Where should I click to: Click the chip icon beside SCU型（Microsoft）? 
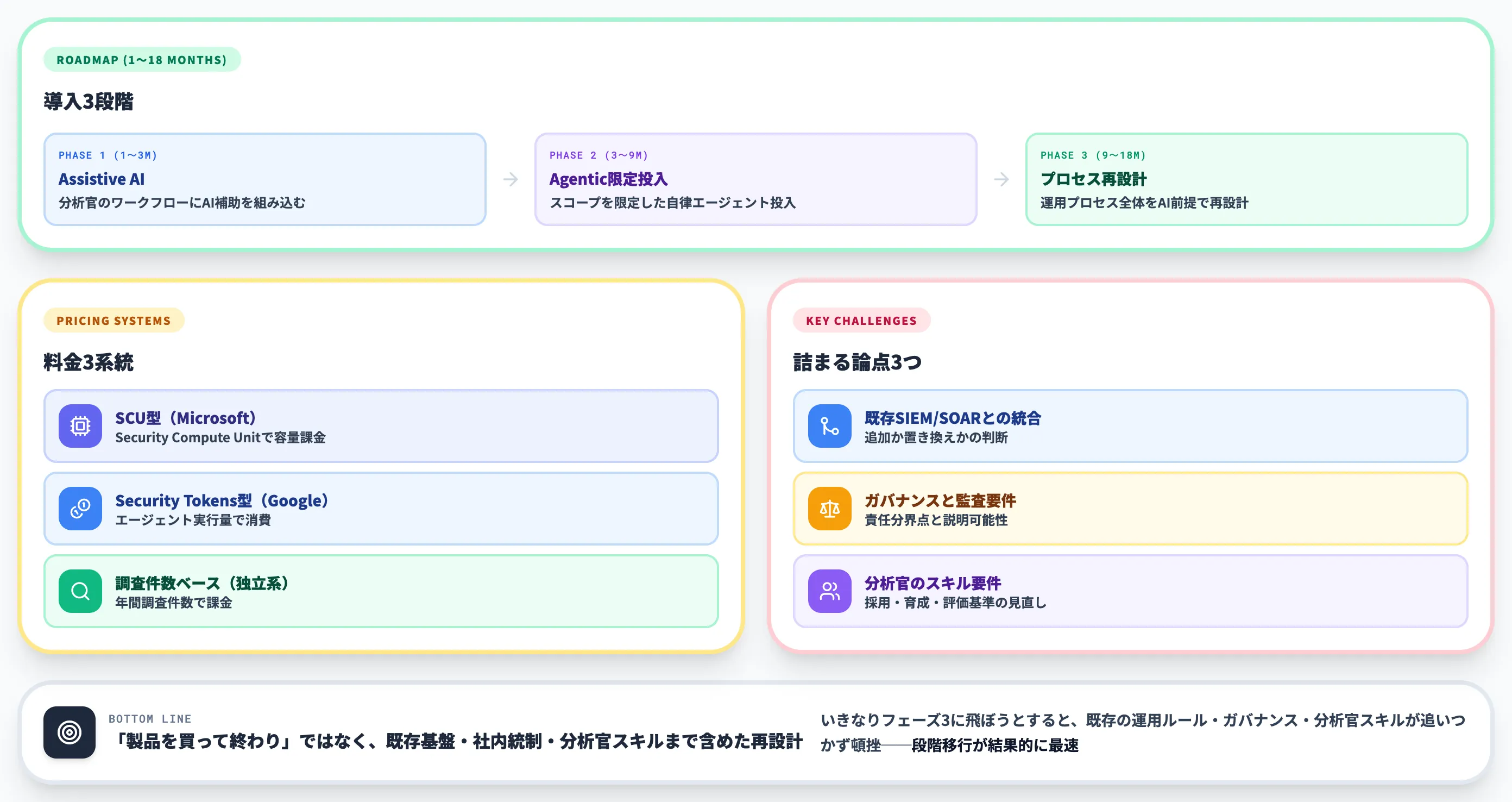tap(80, 425)
